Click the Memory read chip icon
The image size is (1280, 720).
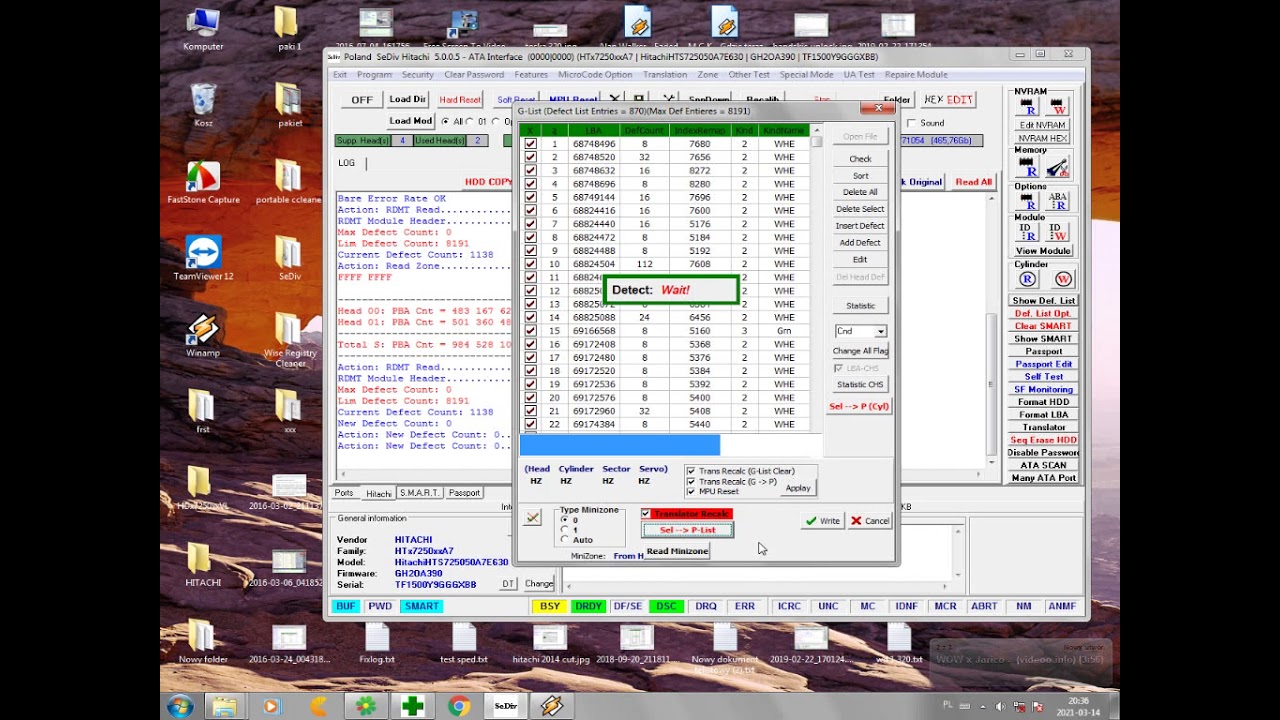(1029, 166)
